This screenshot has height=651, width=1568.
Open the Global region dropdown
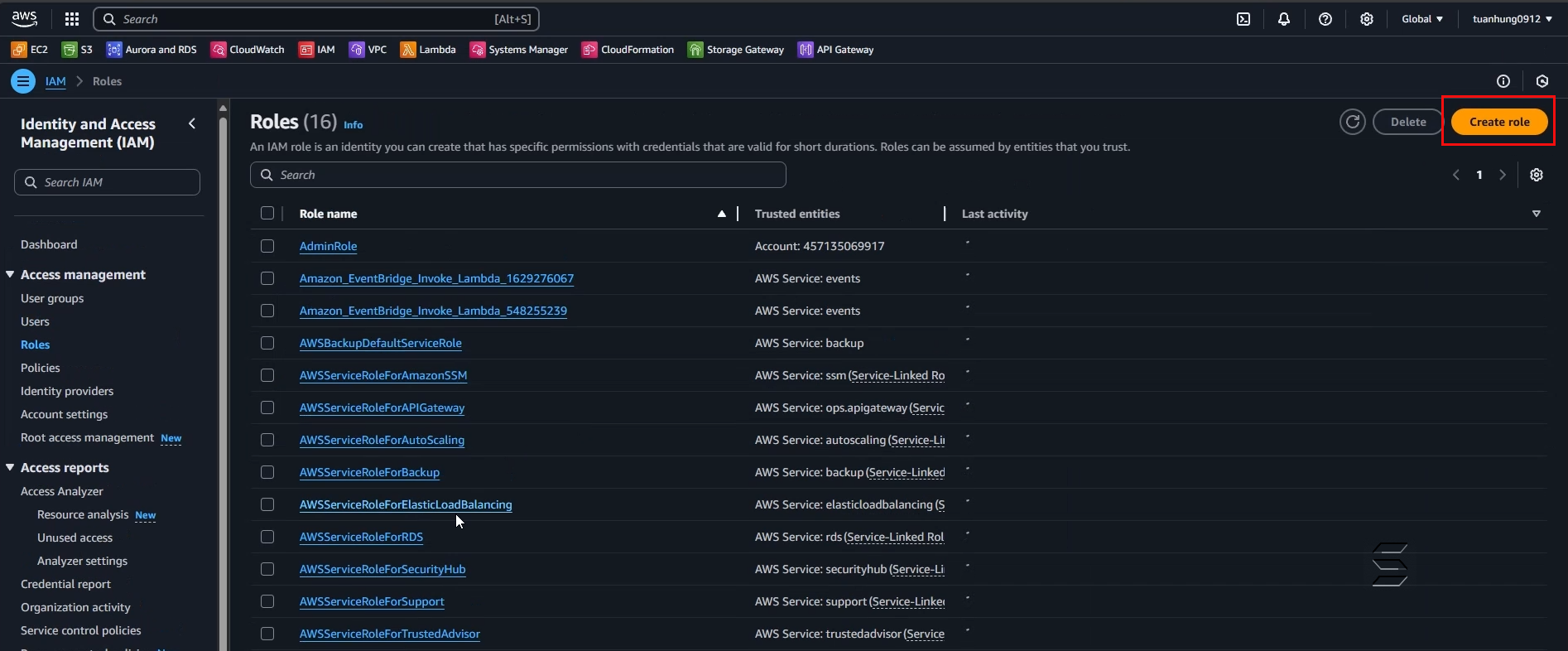tap(1422, 19)
